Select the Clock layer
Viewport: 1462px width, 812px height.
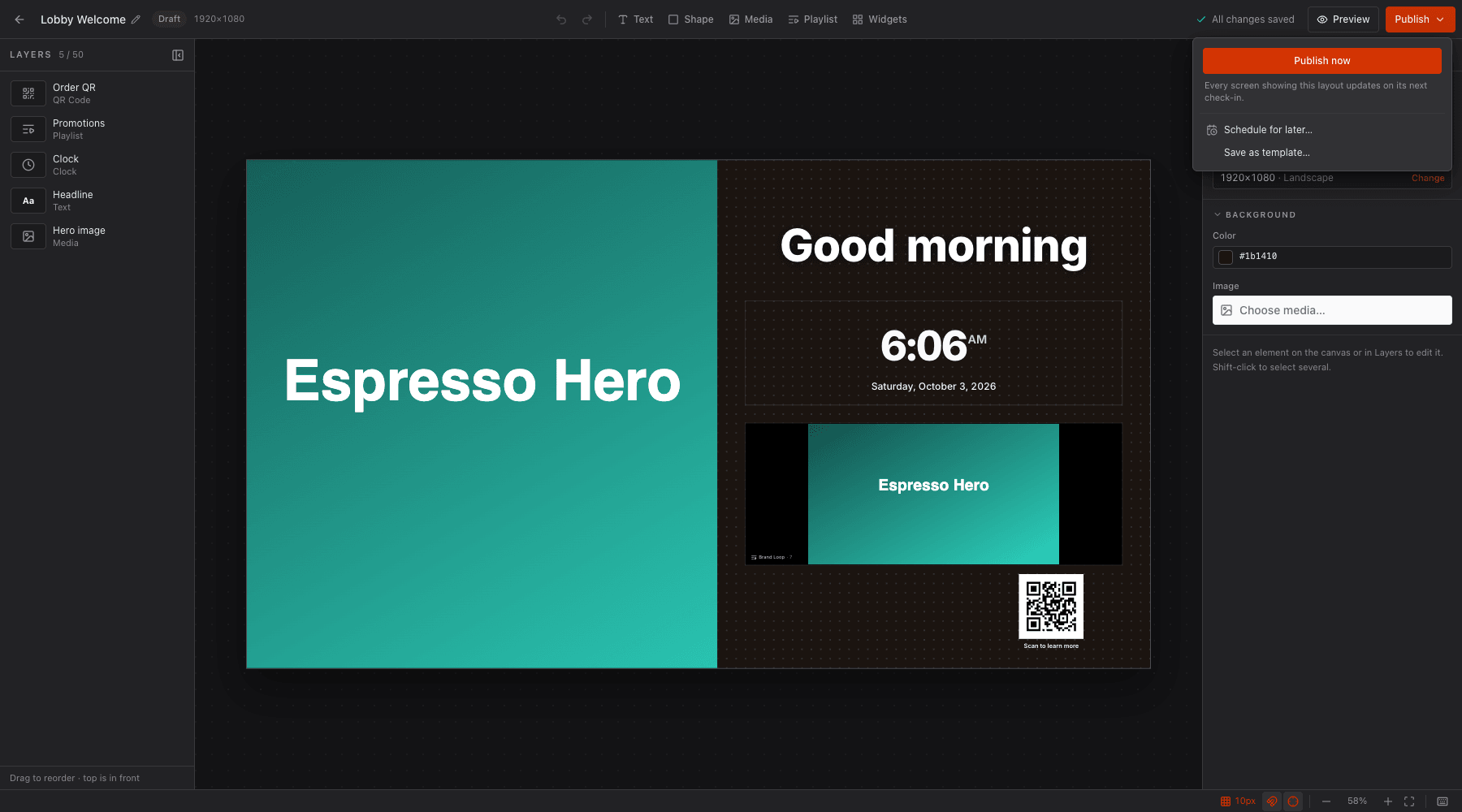97,165
